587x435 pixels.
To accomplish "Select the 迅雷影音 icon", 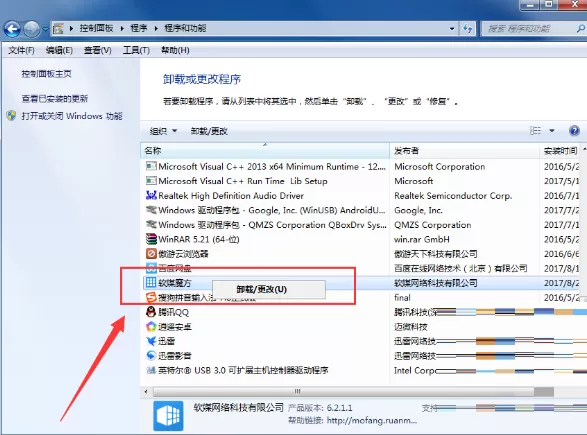I will (151, 355).
